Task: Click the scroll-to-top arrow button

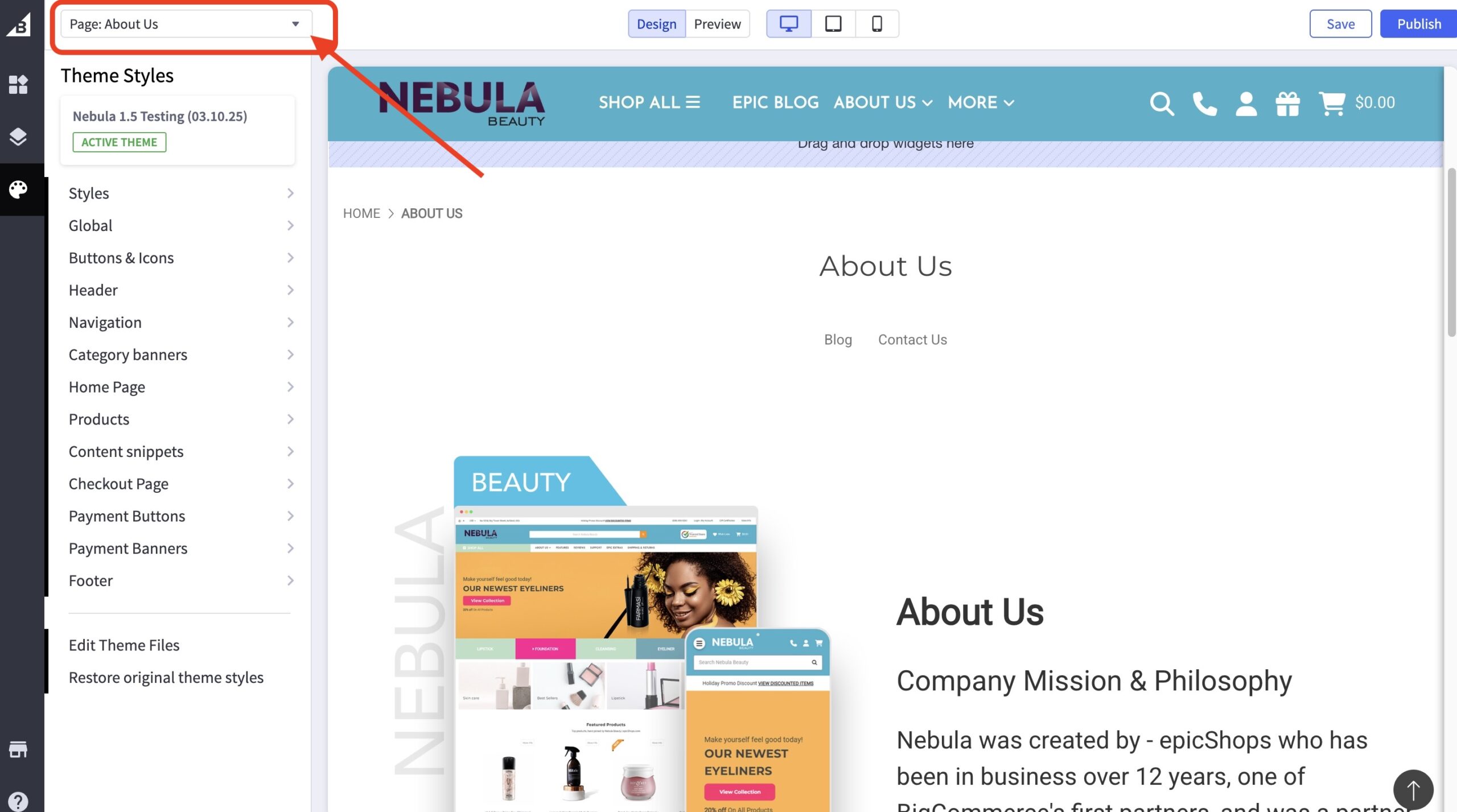Action: click(x=1413, y=790)
